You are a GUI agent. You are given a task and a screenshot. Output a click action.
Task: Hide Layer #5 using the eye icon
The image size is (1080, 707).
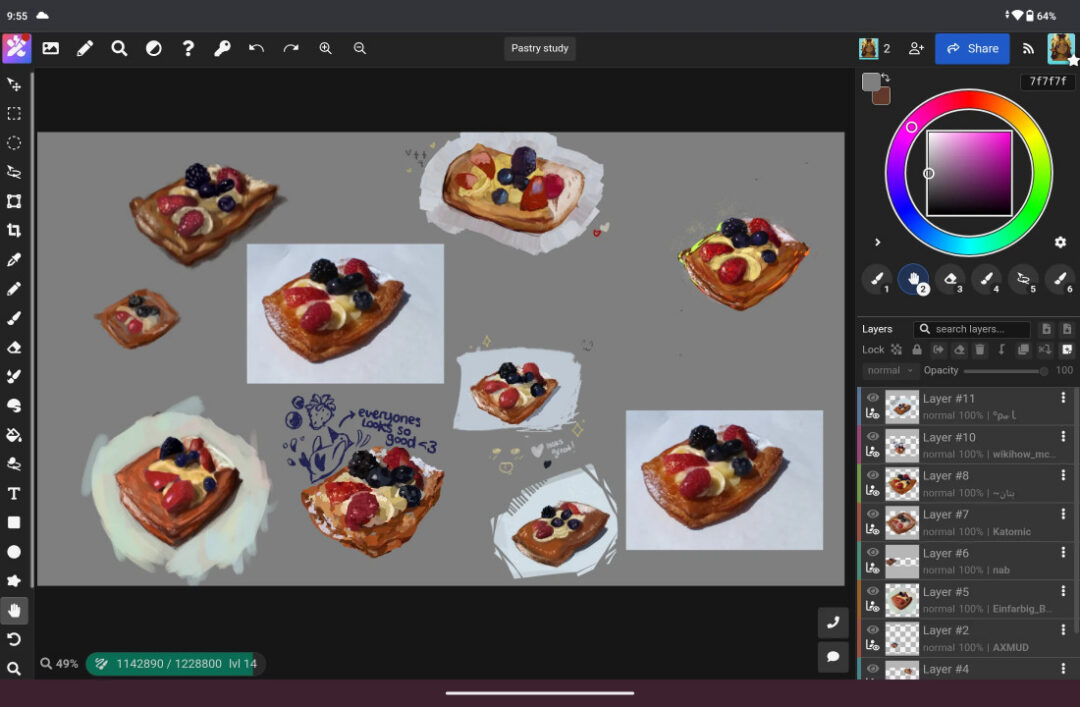[873, 591]
